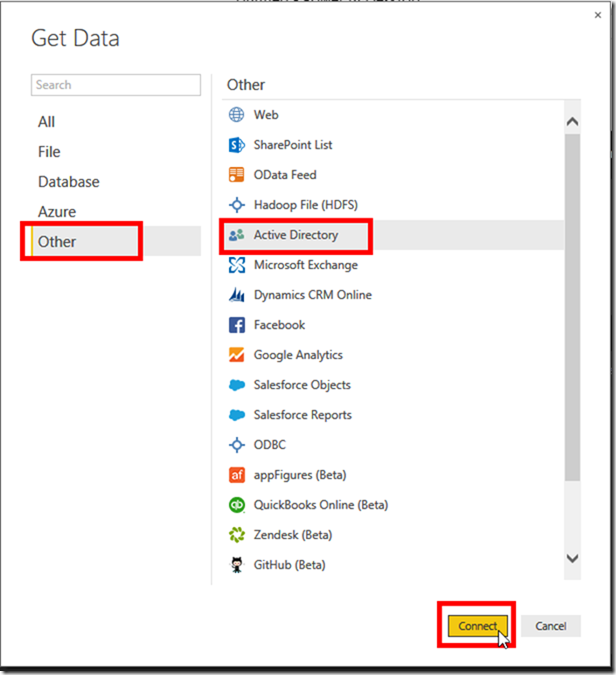The image size is (616, 675).
Task: Click the OData Feed icon
Action: 236,175
